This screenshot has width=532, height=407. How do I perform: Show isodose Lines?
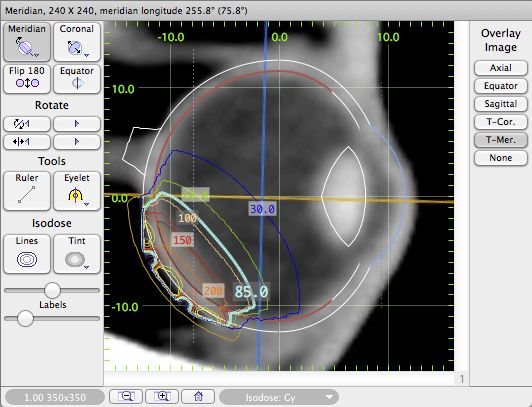pos(27,254)
